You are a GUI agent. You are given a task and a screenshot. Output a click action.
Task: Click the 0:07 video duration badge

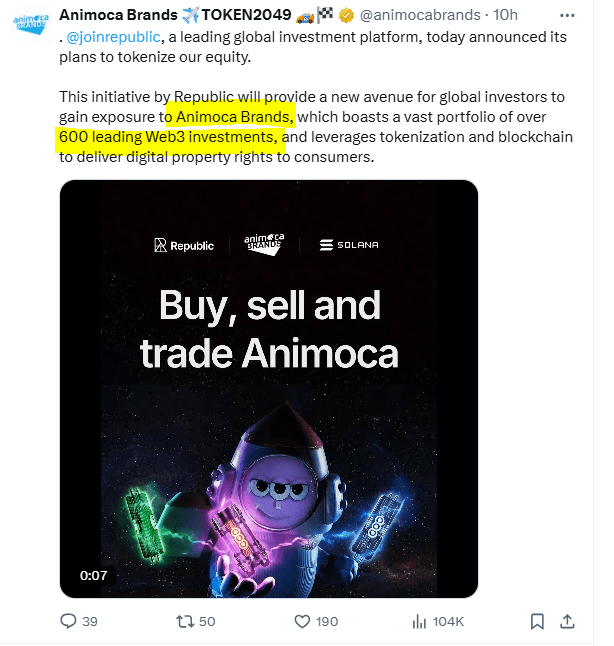[94, 575]
